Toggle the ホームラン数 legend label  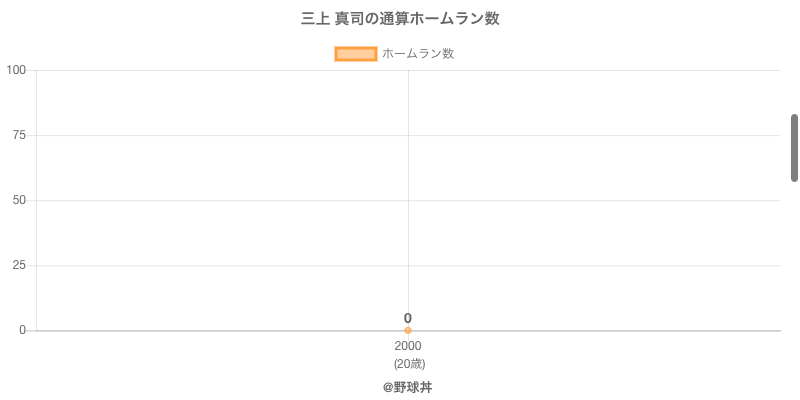tap(418, 54)
